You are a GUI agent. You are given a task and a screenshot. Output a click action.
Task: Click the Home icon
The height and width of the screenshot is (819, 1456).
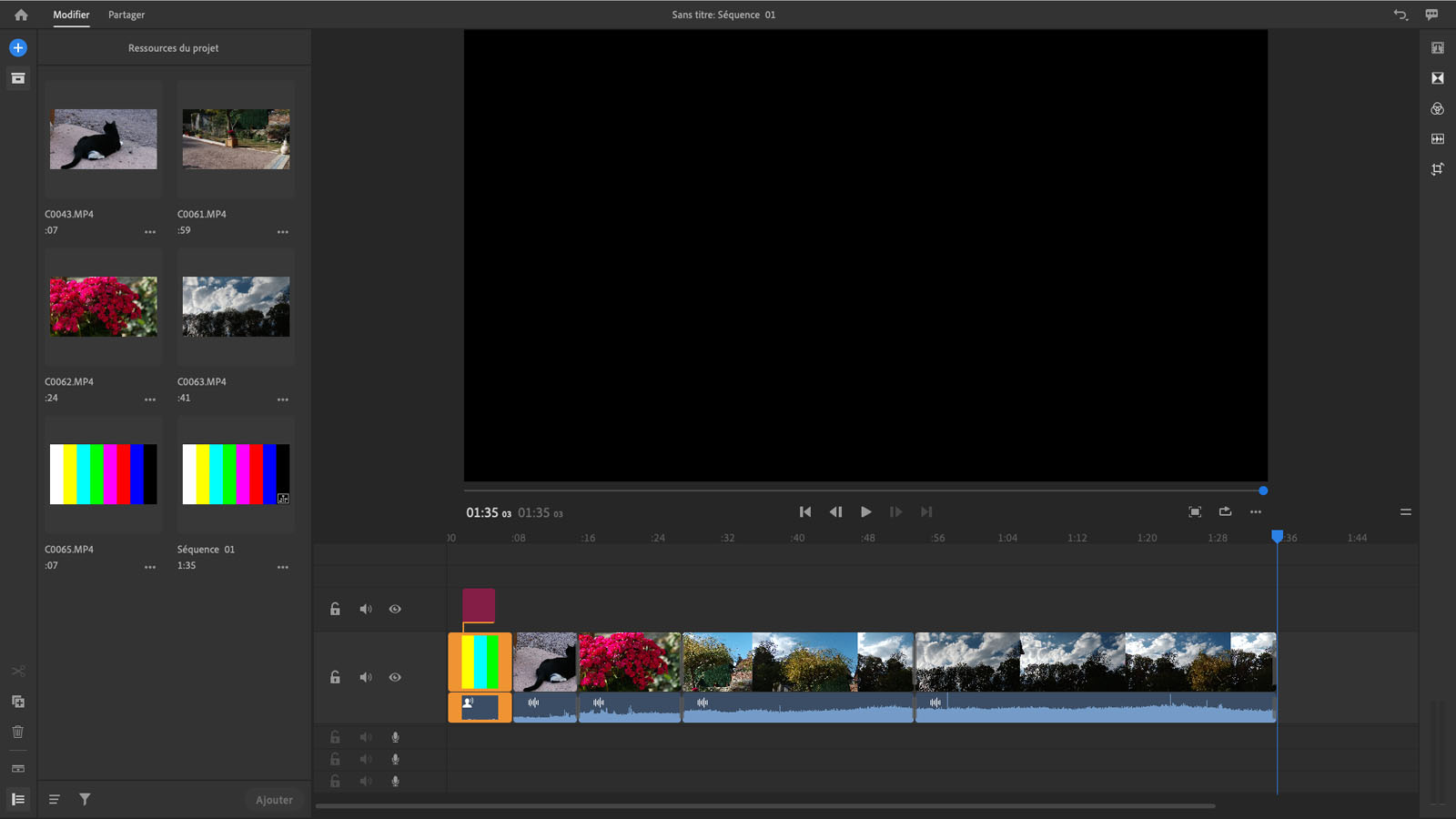pyautogui.click(x=21, y=15)
